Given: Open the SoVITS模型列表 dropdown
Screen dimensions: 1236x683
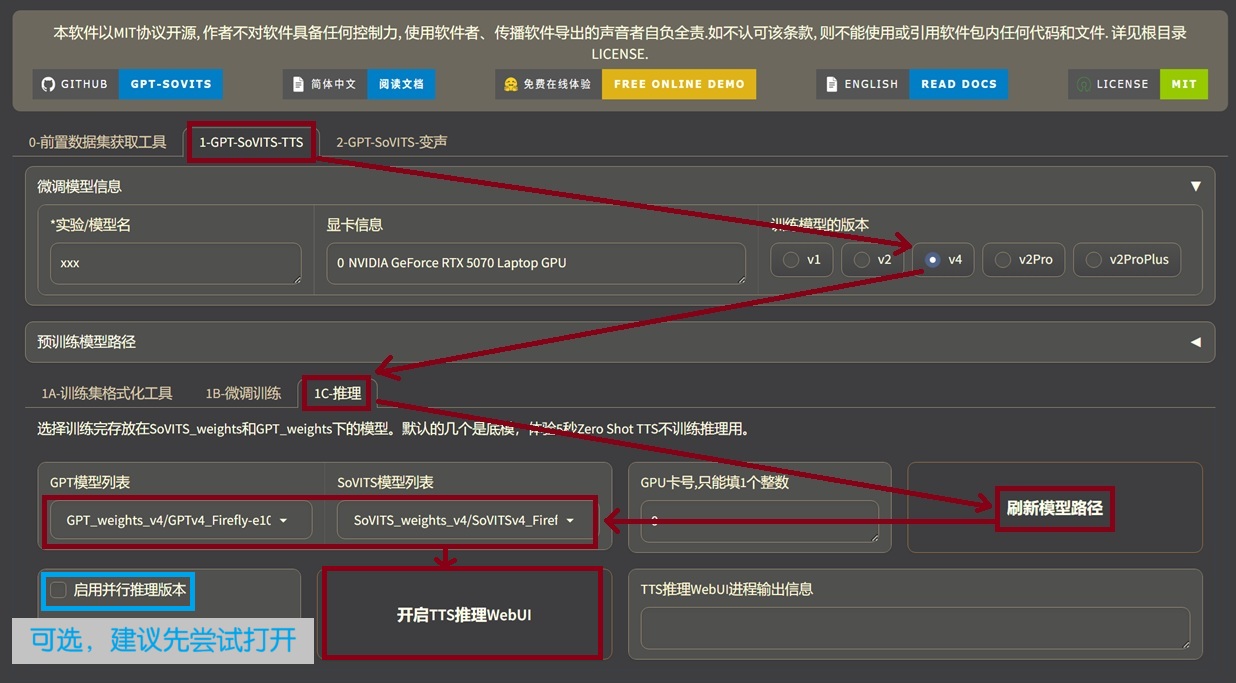Looking at the screenshot, I should 465,521.
